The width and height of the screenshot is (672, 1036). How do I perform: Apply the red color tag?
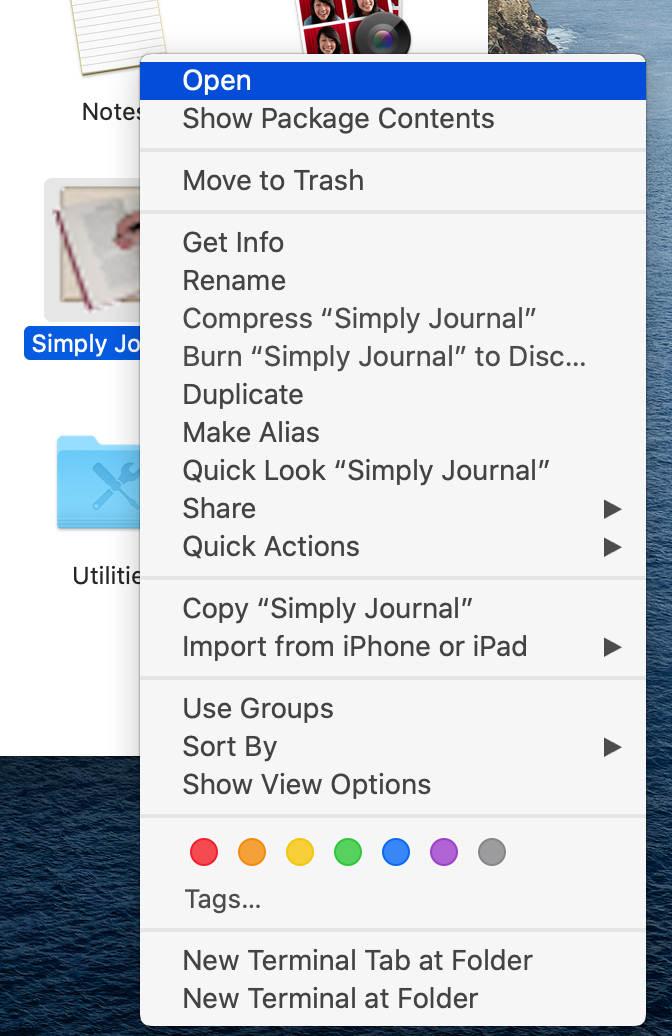[x=204, y=852]
